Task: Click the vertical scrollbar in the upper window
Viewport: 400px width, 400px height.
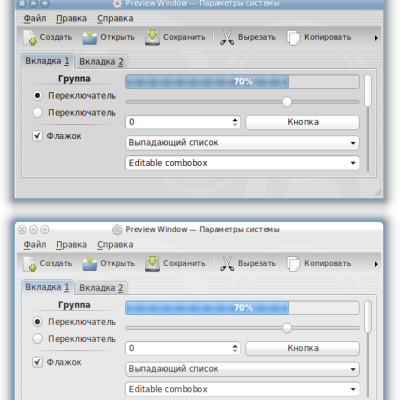Action: (368, 123)
